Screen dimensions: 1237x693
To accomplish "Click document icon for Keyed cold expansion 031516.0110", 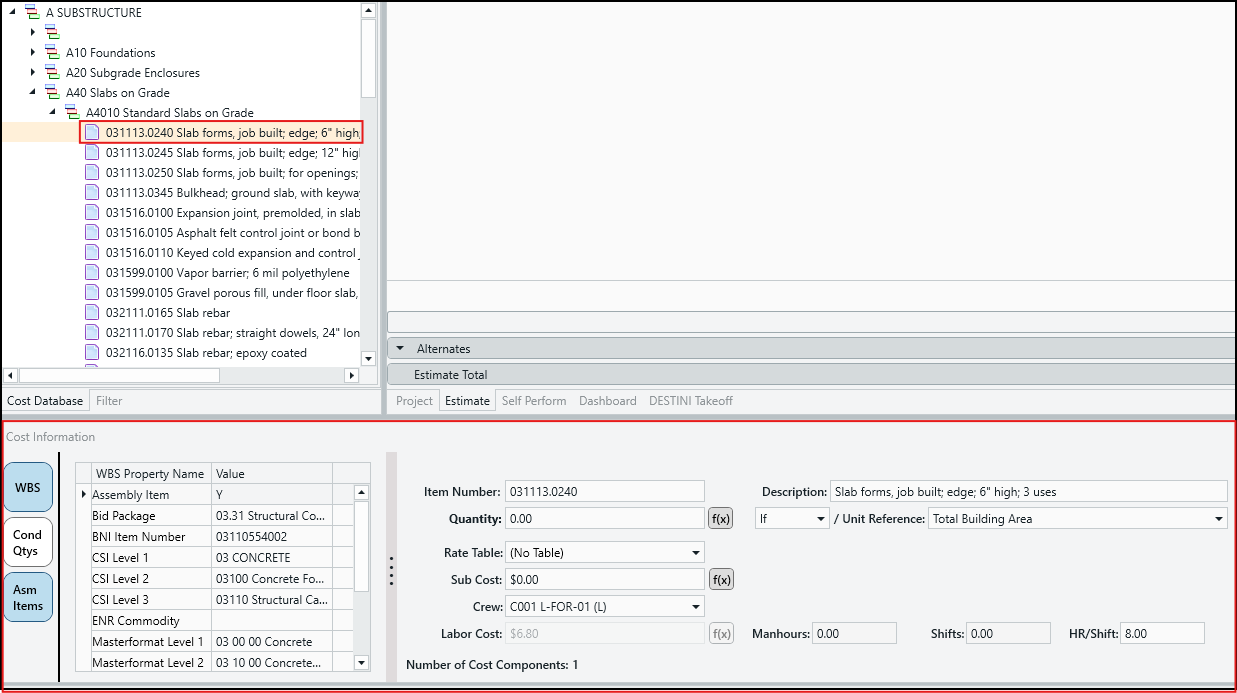I will pos(92,252).
